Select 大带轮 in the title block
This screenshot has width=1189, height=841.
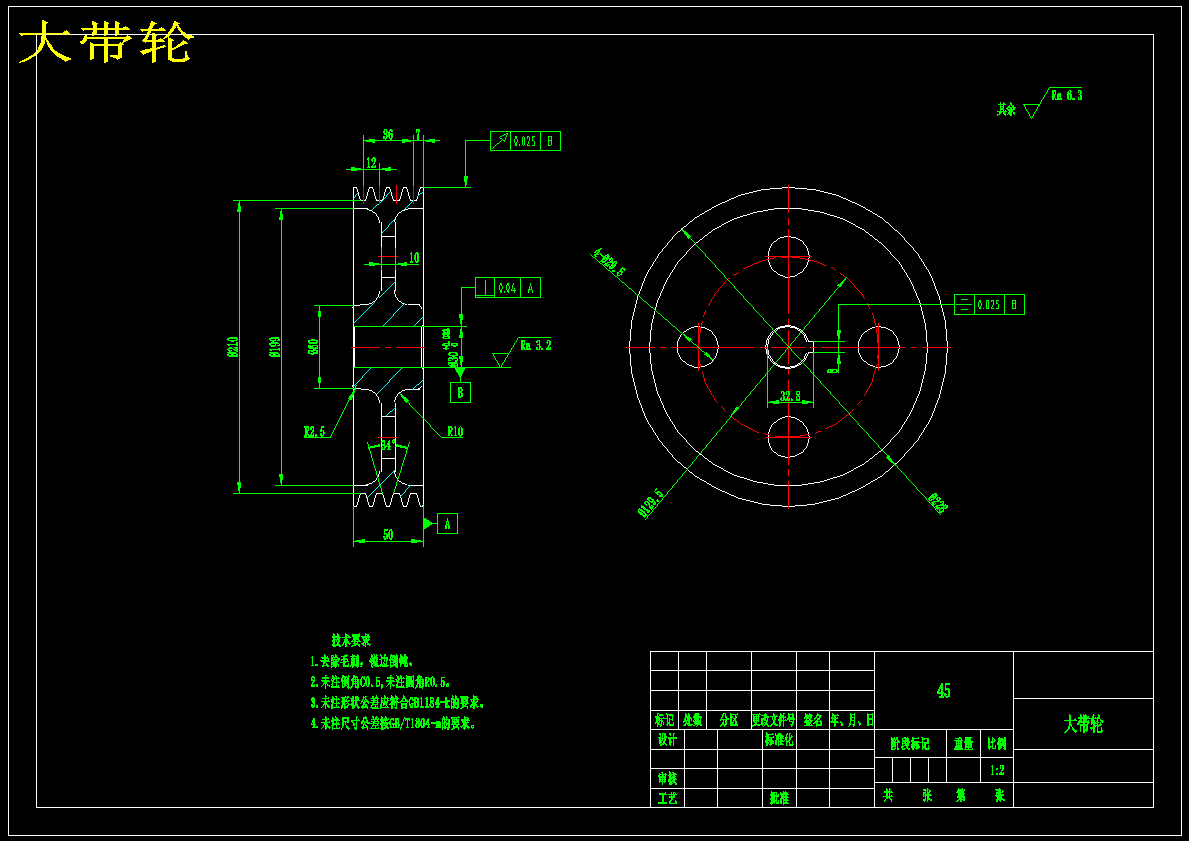click(x=1083, y=724)
